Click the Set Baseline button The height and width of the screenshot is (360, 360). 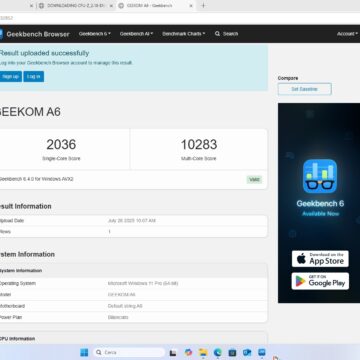305,89
